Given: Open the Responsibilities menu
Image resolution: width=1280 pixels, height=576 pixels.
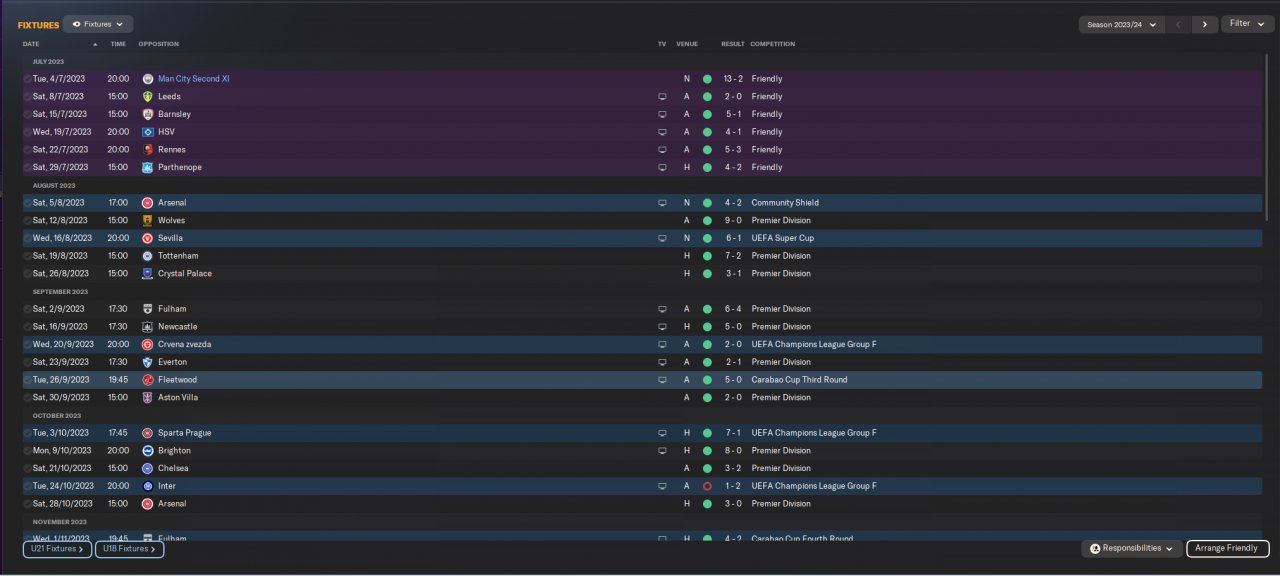Looking at the screenshot, I should [1131, 548].
